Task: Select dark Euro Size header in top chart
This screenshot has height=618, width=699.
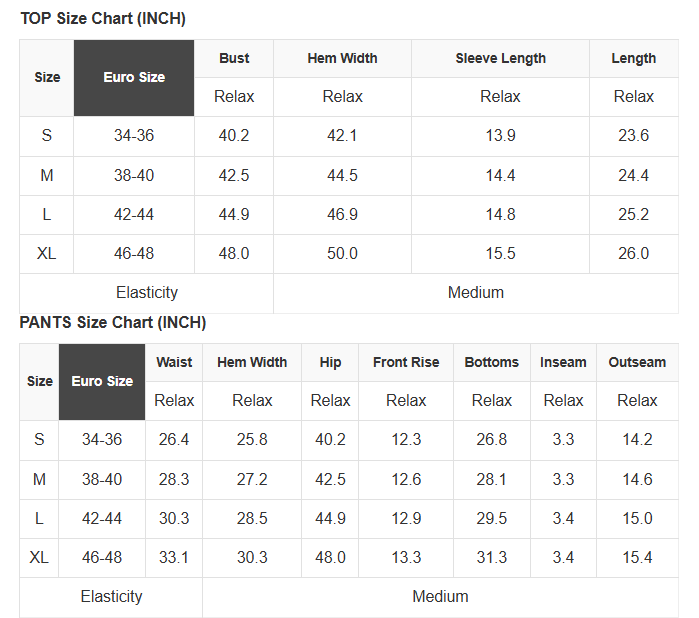Action: [x=134, y=77]
